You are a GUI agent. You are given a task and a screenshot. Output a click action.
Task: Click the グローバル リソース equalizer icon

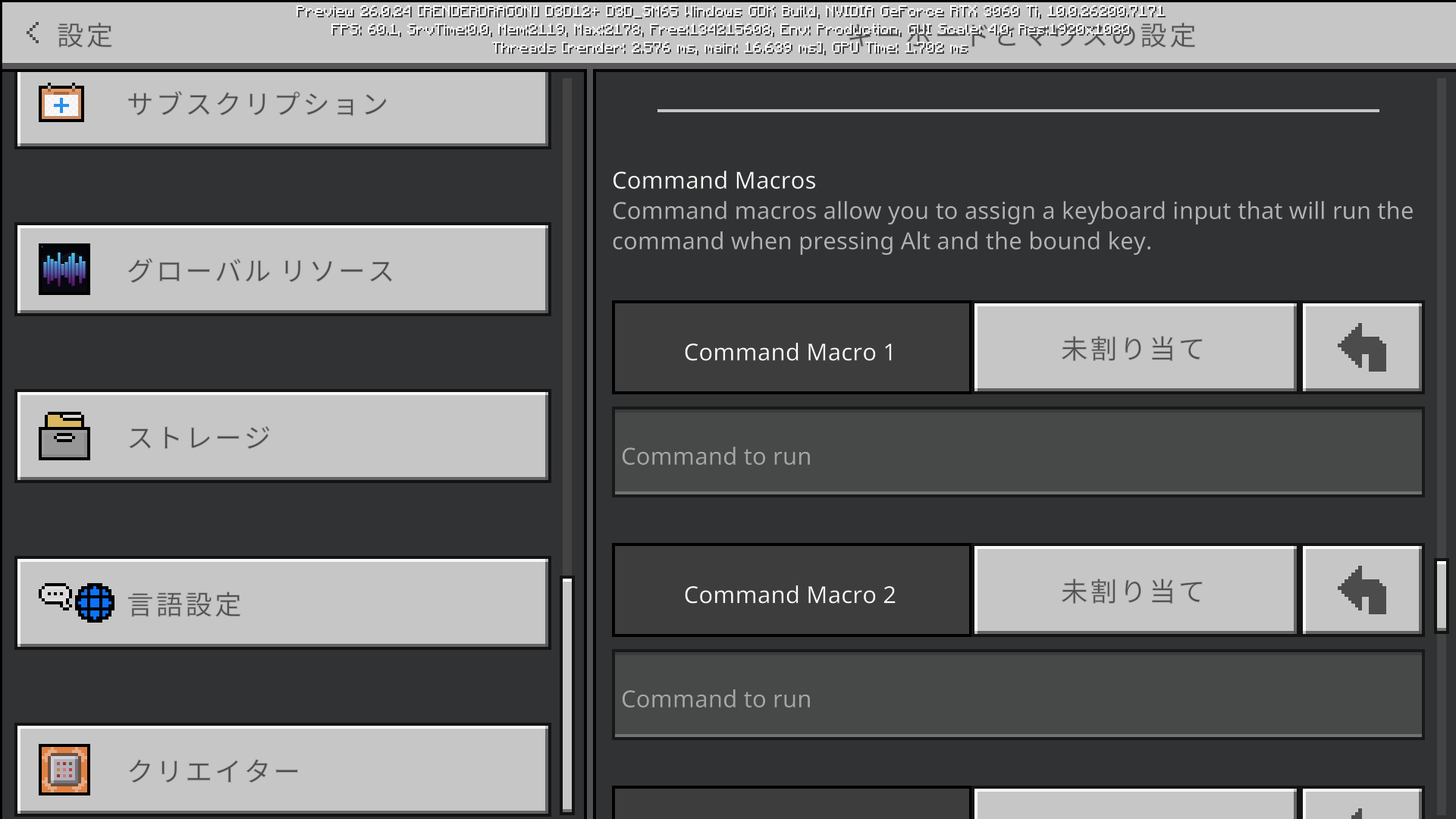pos(64,270)
